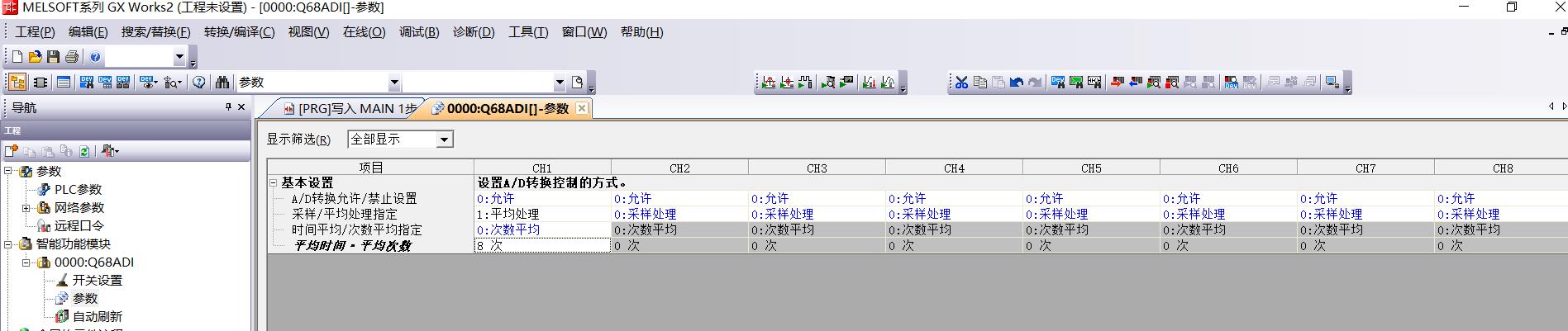This screenshot has height=331, width=1568.
Task: Click the binoculars find icon
Action: (222, 83)
